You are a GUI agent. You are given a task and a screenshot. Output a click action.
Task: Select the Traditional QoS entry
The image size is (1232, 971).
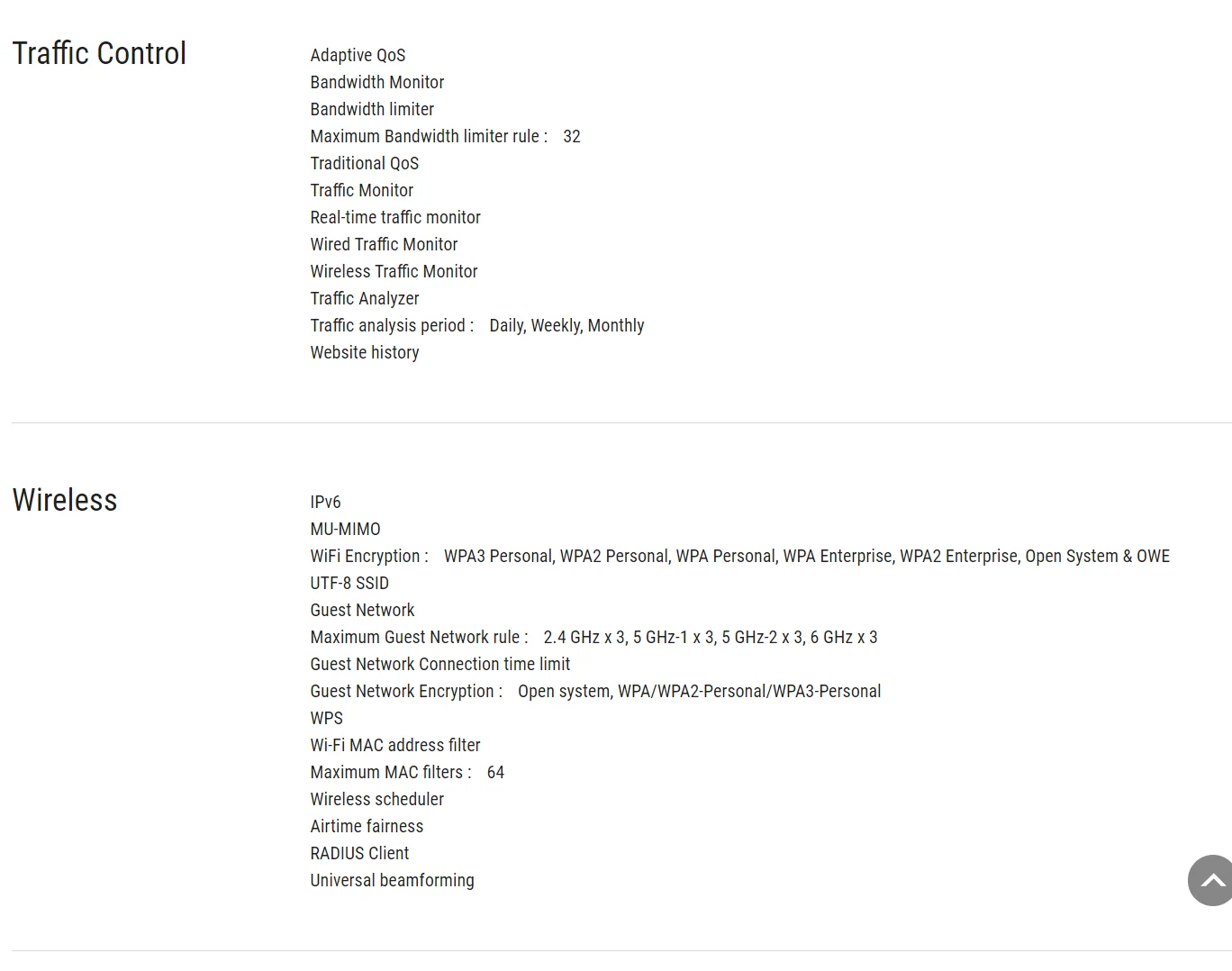tap(365, 163)
